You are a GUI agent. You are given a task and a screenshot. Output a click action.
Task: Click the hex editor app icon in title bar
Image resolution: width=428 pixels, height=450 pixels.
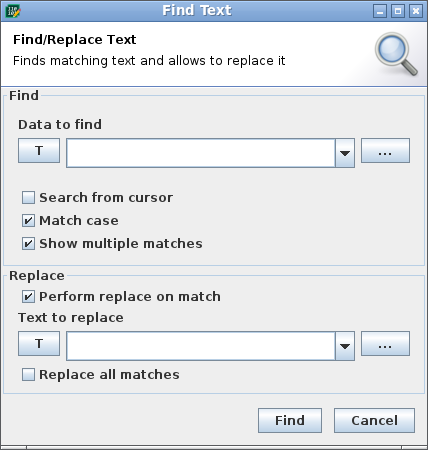pos(13,11)
